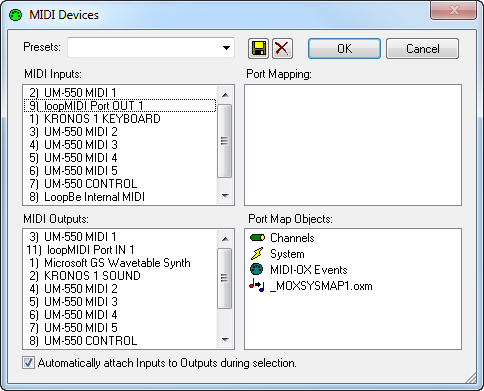Select input '4) UM-550 MIDI 3'
The image size is (484, 391).
pyautogui.click(x=120, y=145)
